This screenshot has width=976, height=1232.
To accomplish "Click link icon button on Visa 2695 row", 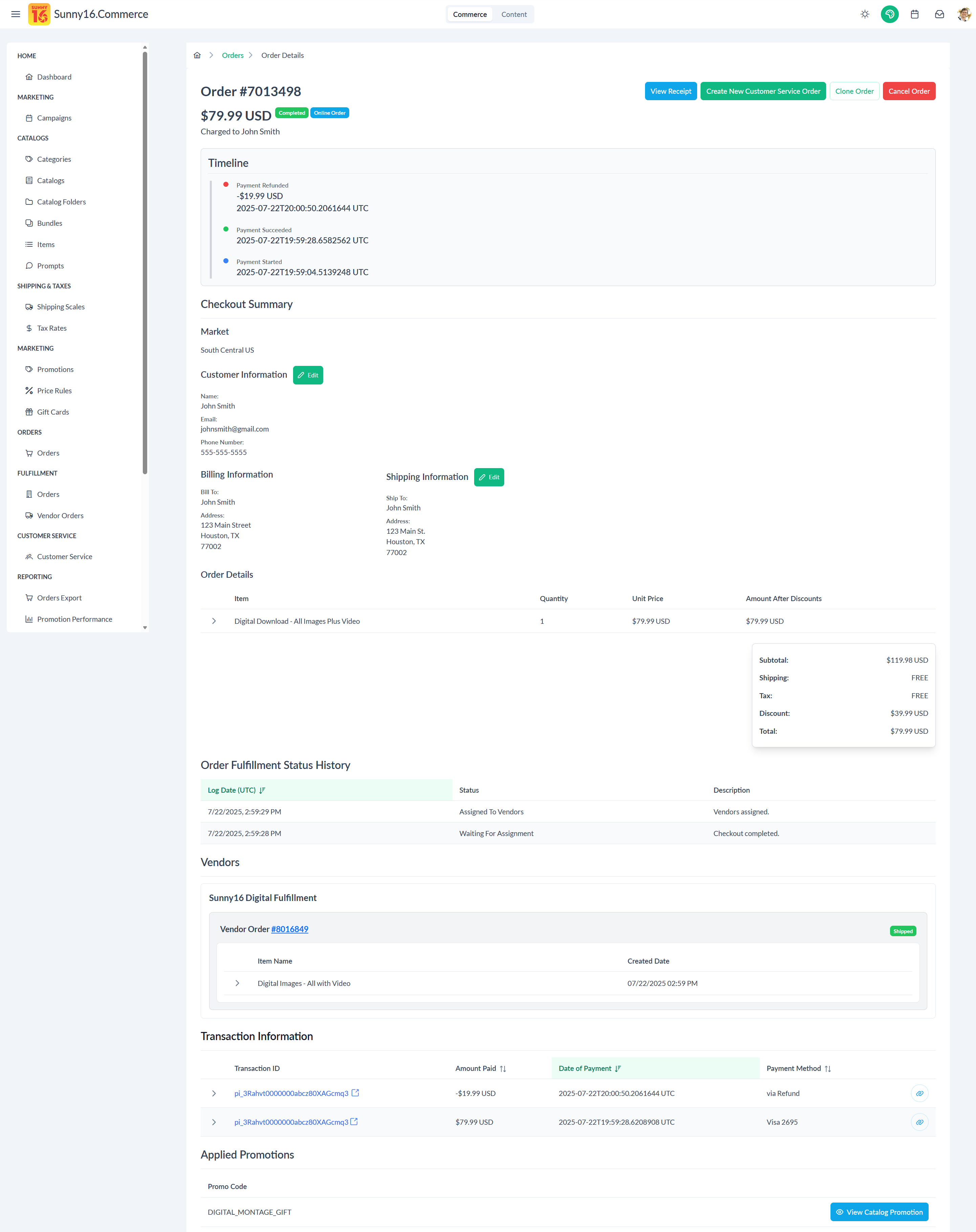I will tap(919, 1122).
